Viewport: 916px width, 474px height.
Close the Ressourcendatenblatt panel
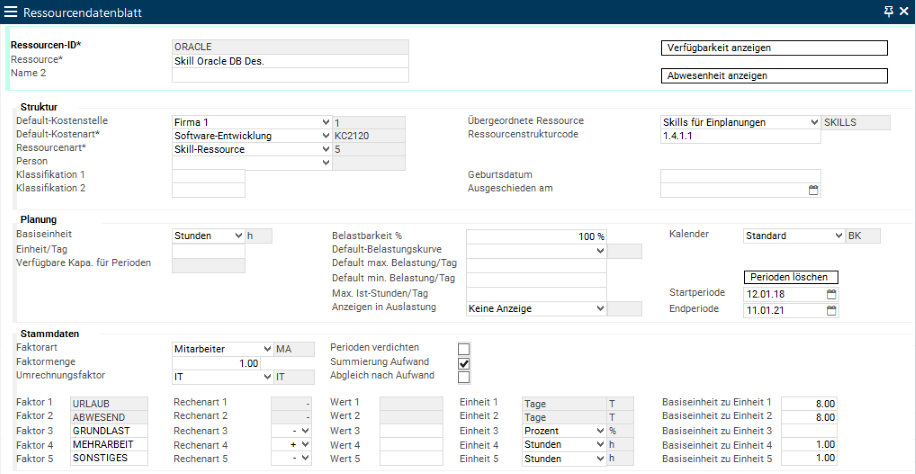[x=903, y=11]
